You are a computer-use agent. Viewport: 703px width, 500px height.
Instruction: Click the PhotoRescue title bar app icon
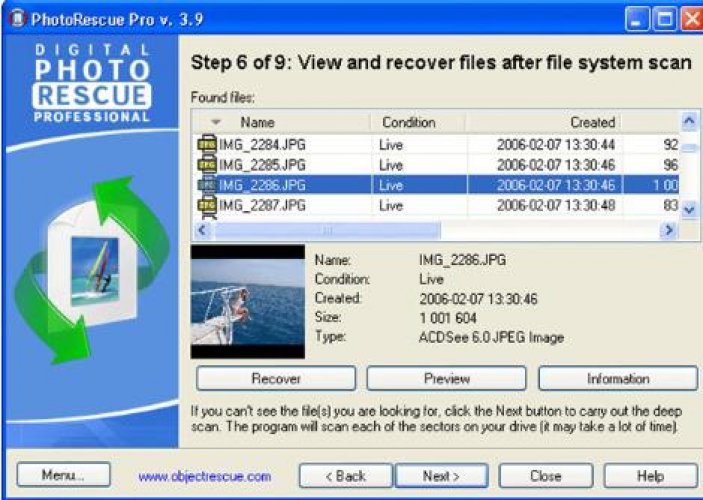point(14,17)
